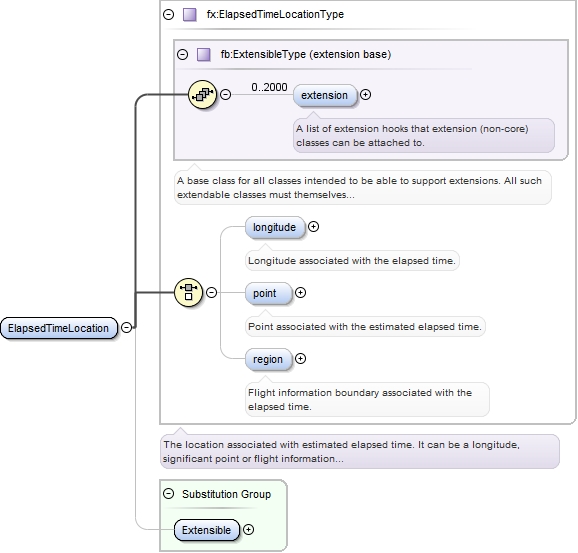Expand the longitude element plus icon
Viewport: 578px width, 553px height.
313,226
